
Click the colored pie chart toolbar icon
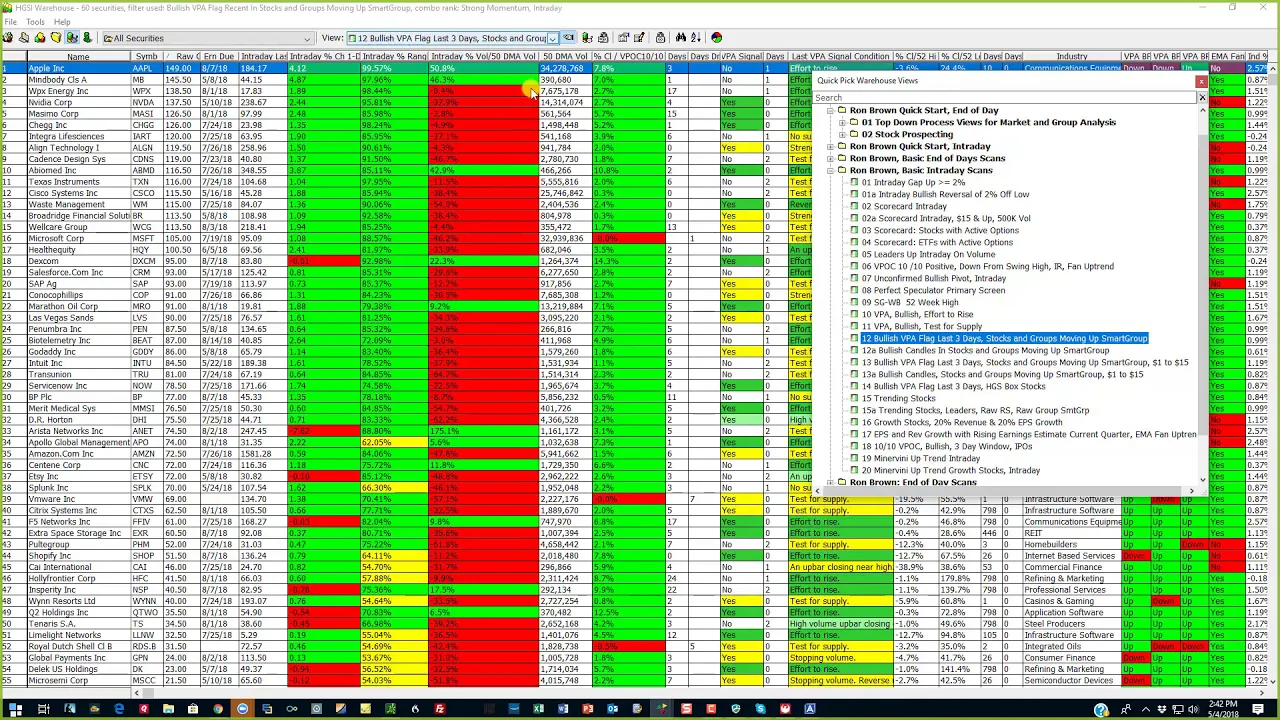[716, 38]
